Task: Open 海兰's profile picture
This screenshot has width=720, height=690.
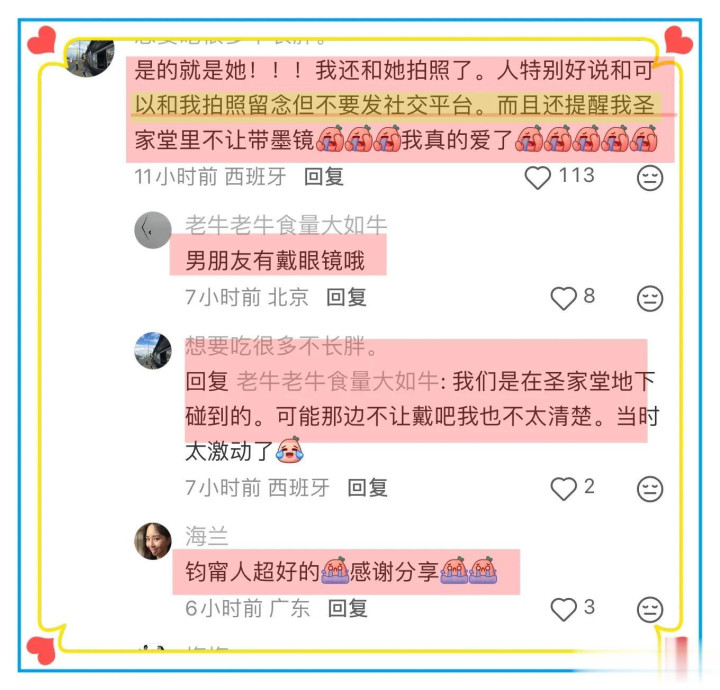Action: 152,541
